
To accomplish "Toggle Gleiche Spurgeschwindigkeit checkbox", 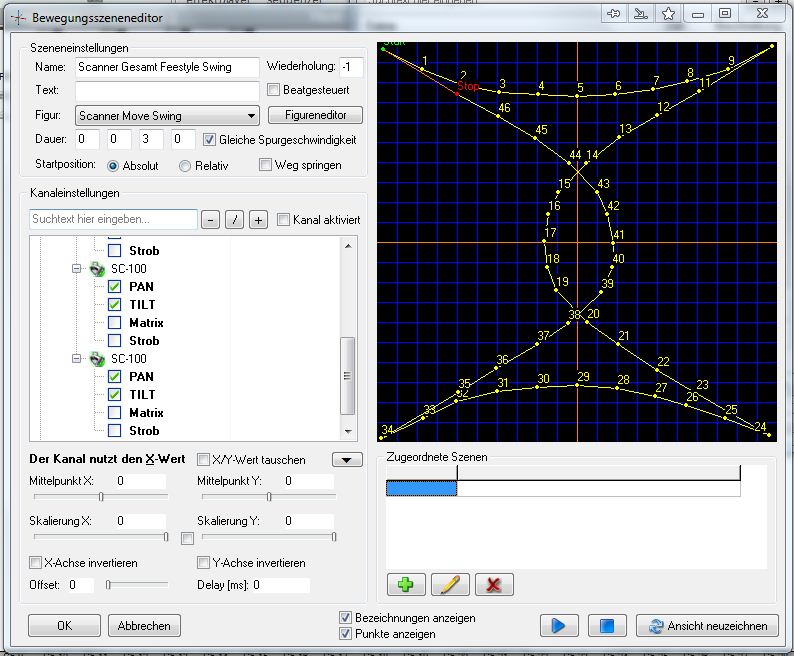I will (210, 140).
